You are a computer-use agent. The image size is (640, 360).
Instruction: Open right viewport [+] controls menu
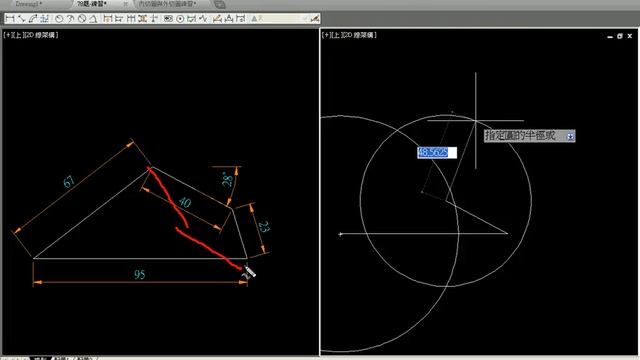[x=326, y=35]
